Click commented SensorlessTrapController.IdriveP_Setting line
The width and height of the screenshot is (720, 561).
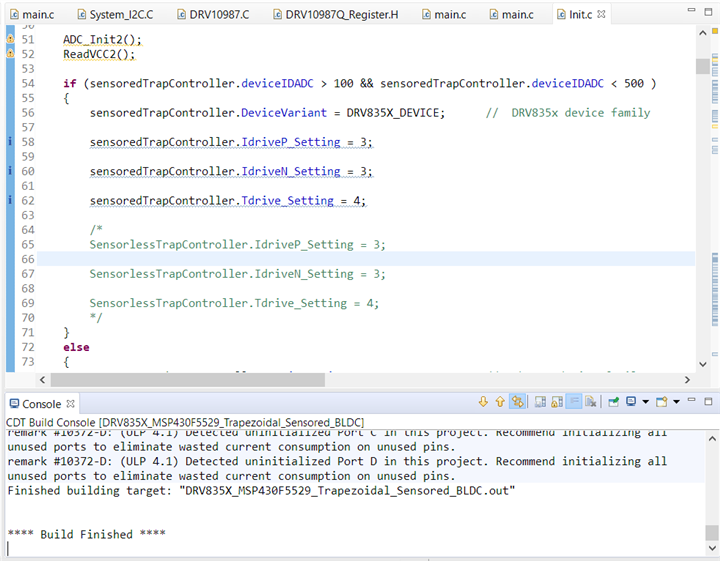(237, 245)
